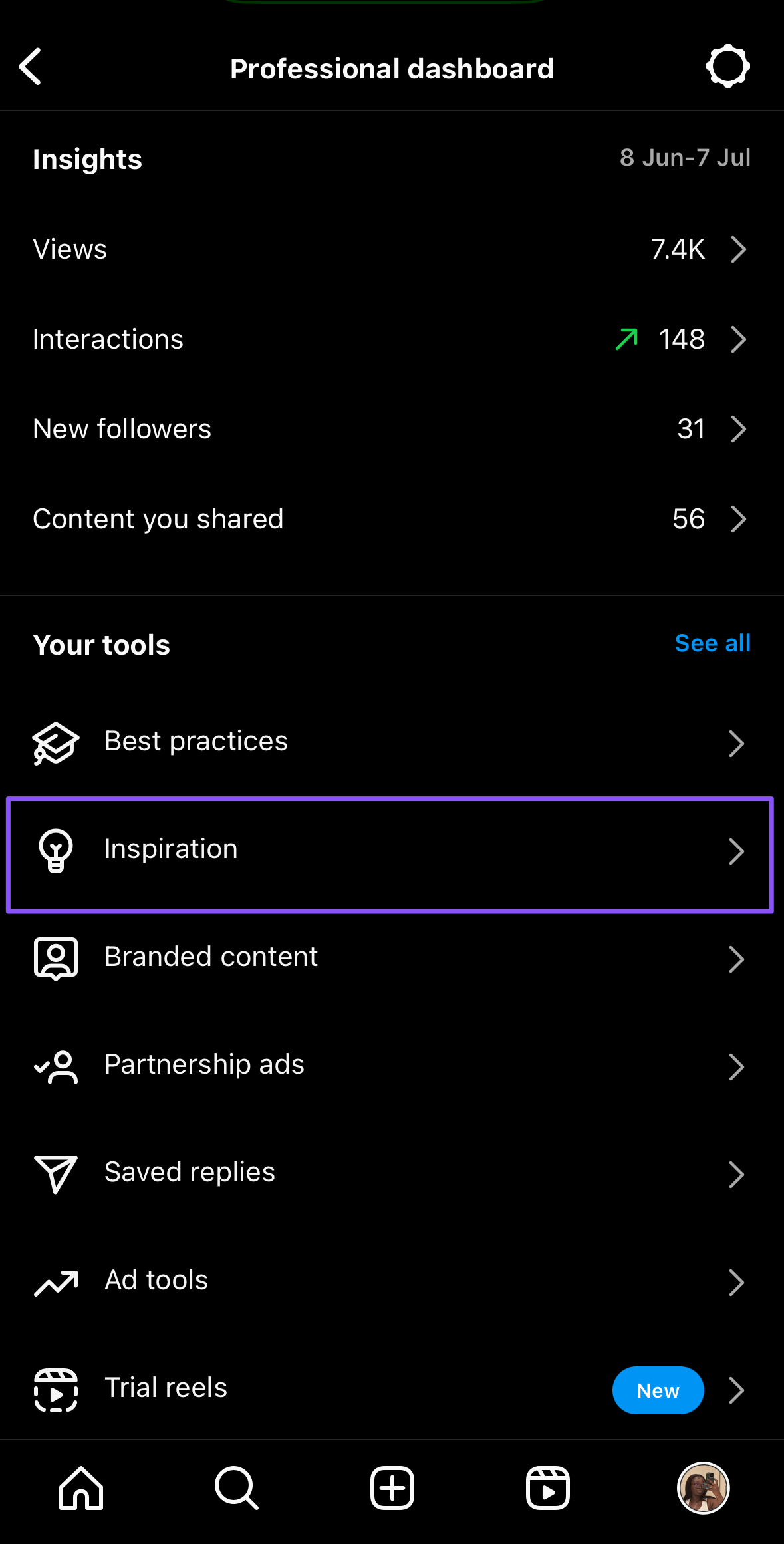Expand Content you shared chevron
784x1544 pixels.
[738, 519]
